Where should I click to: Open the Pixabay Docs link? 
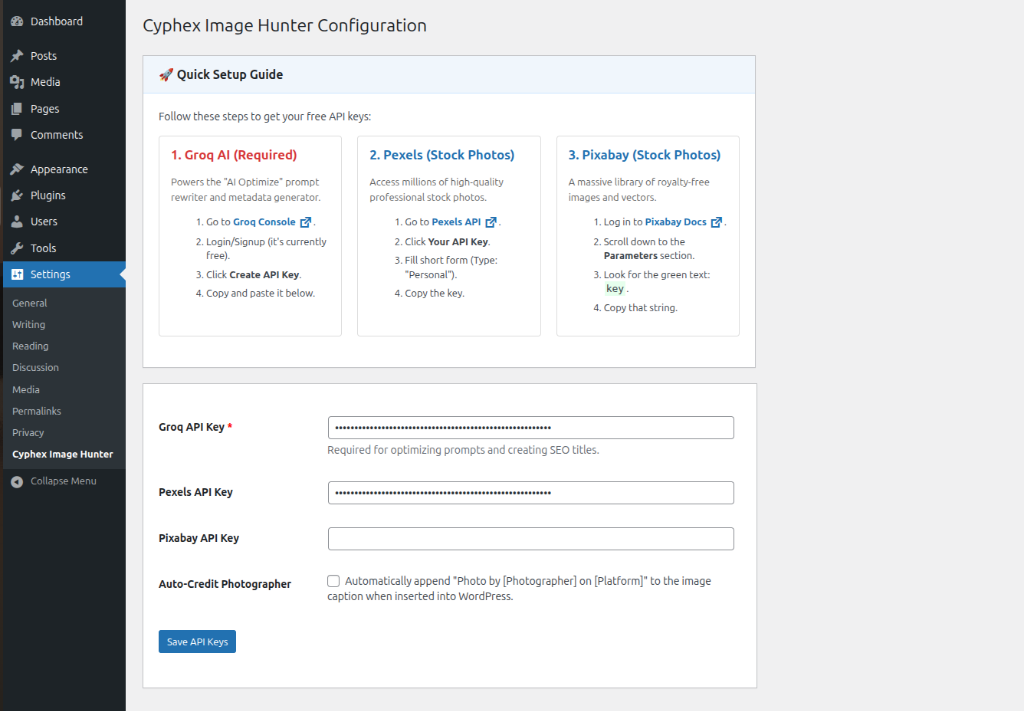[x=675, y=222]
